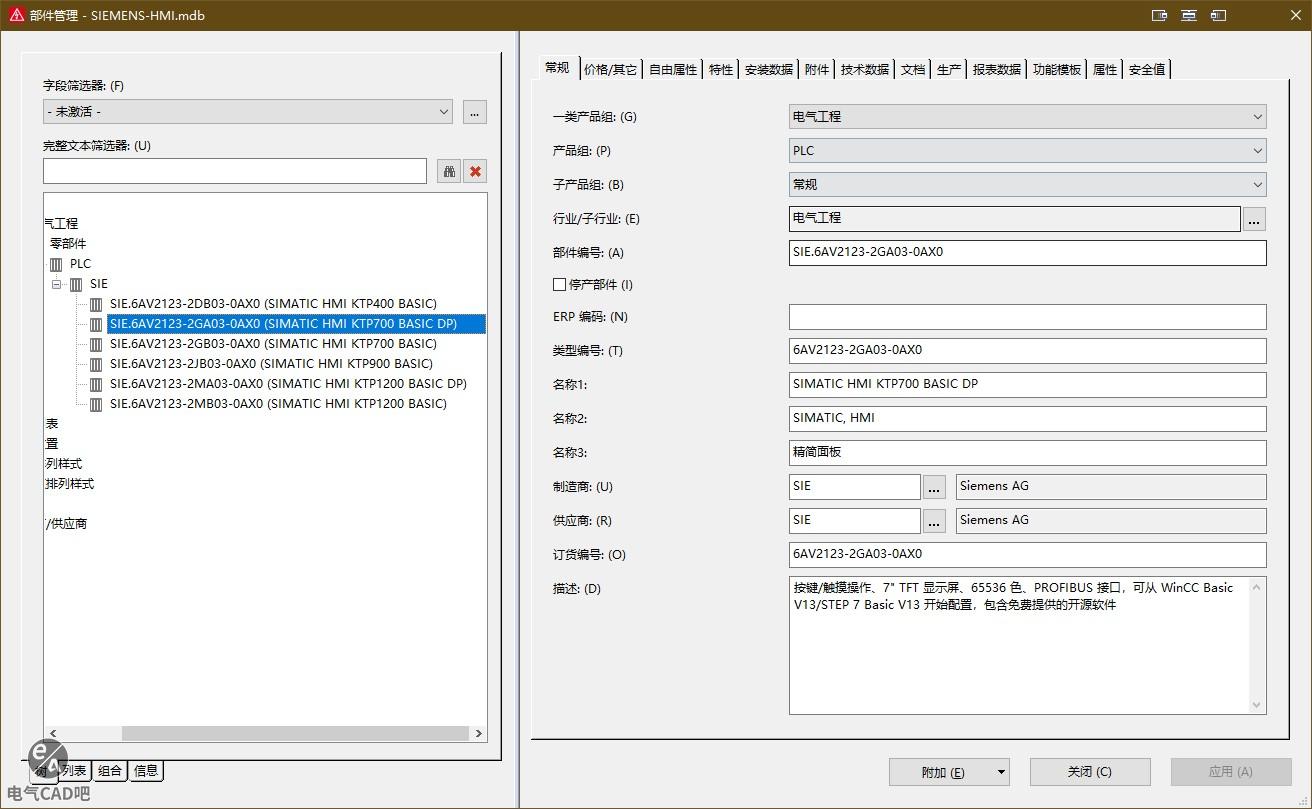Open field filter settings ellipsis button
This screenshot has width=1312, height=809.
point(475,112)
